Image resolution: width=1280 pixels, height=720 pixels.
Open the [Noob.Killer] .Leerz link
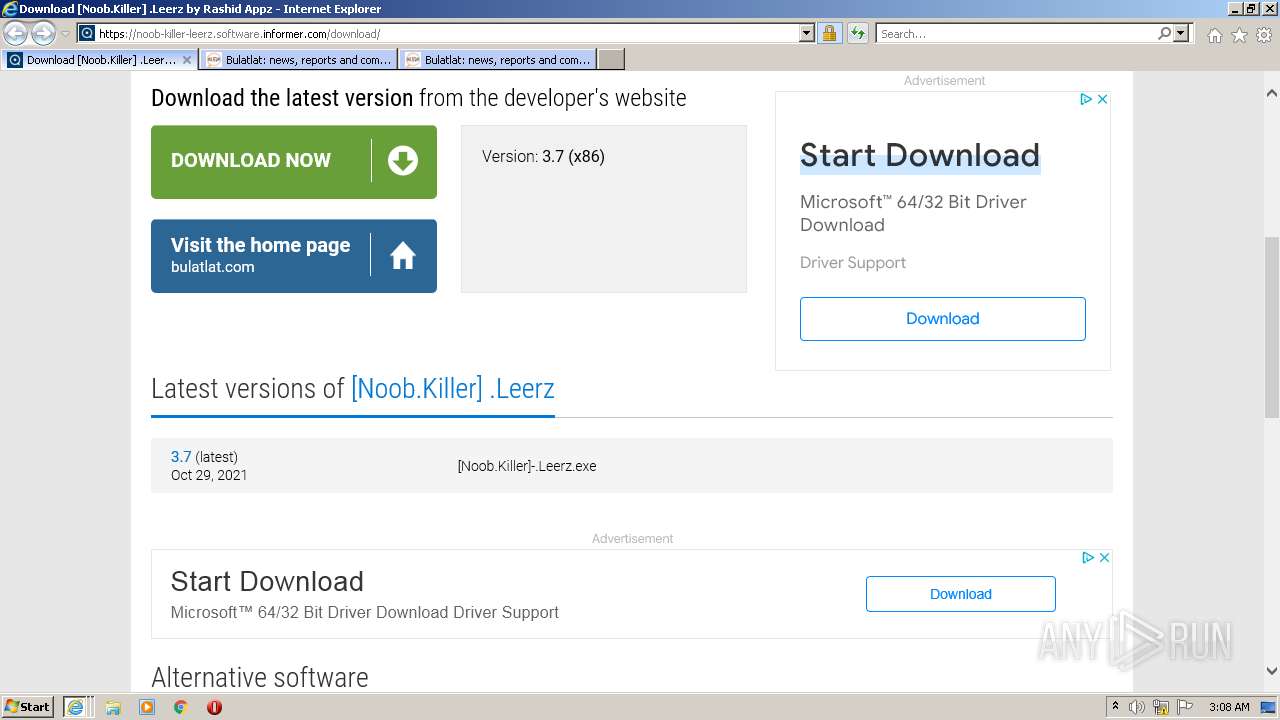coord(452,388)
